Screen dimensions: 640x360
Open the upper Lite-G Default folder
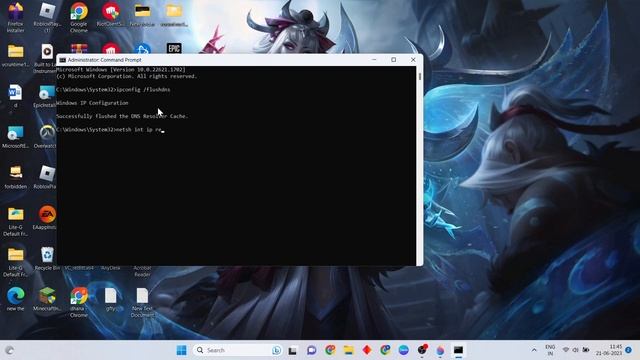click(16, 221)
